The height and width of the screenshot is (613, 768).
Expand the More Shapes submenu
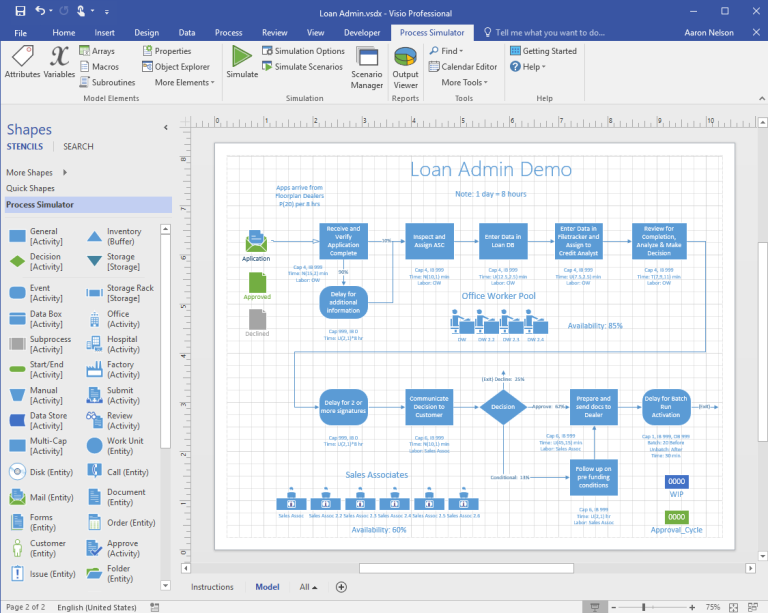[37, 172]
